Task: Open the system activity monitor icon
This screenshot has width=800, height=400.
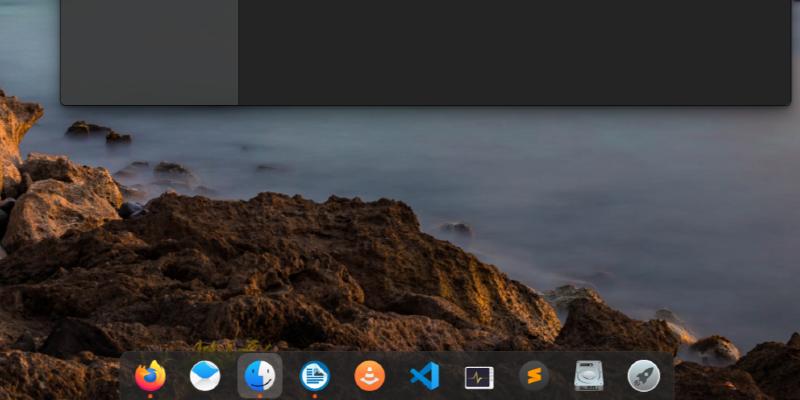Action: click(x=479, y=377)
